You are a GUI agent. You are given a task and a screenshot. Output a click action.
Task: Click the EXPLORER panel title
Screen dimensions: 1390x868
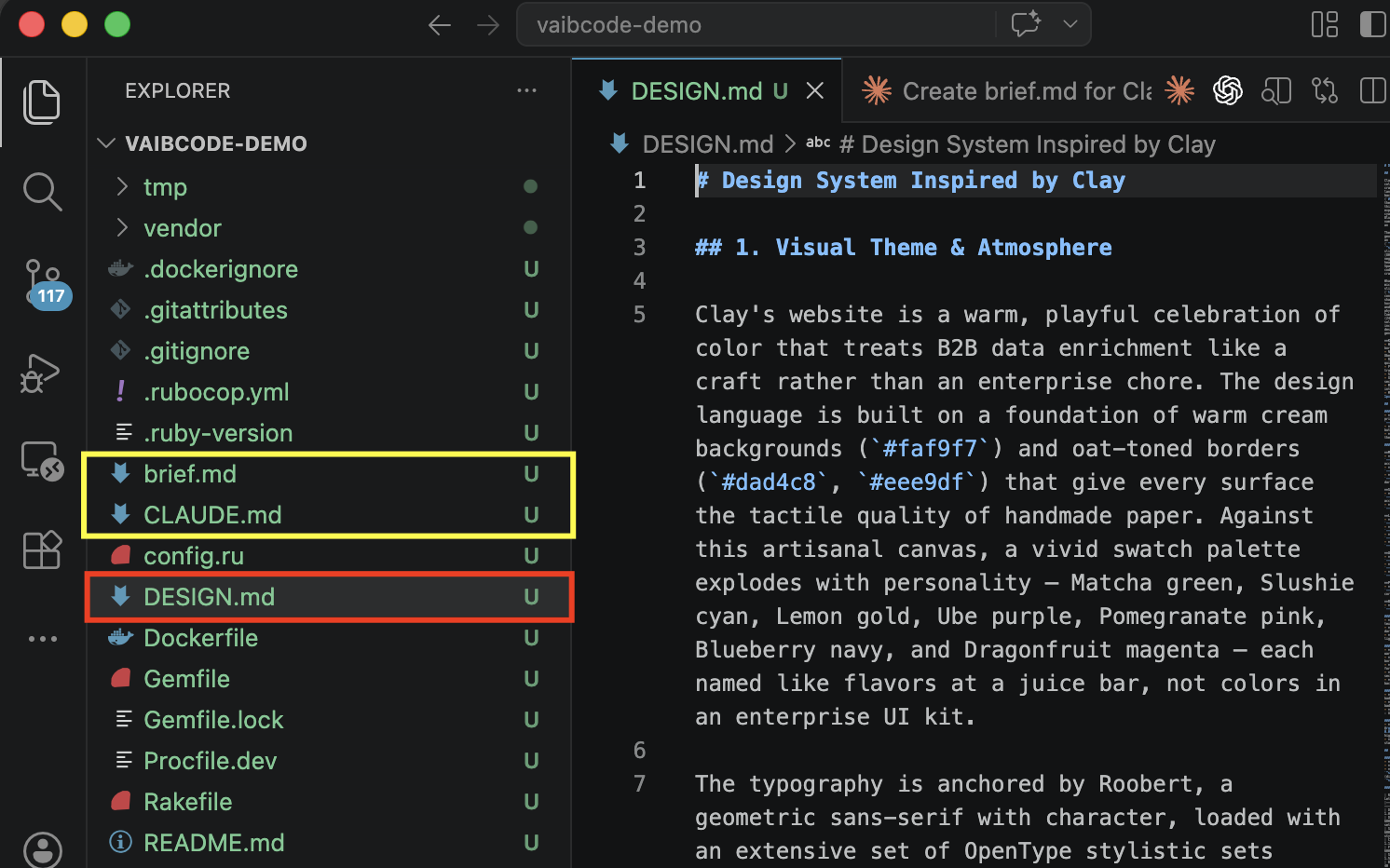coord(178,90)
